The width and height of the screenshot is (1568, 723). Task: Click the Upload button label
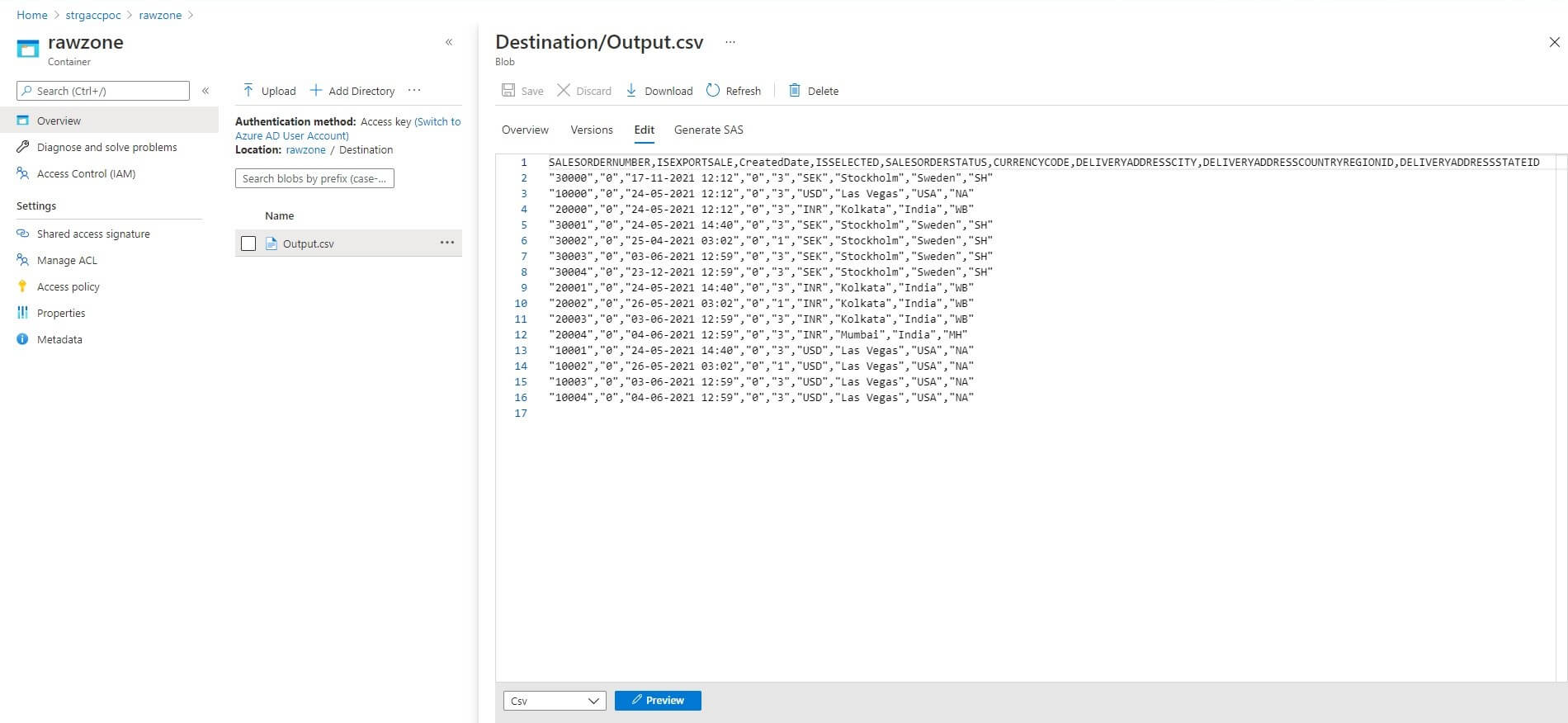278,91
